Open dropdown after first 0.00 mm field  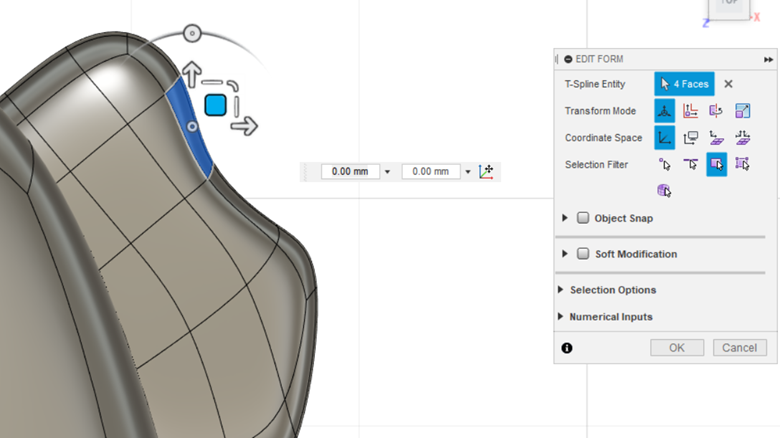point(388,172)
